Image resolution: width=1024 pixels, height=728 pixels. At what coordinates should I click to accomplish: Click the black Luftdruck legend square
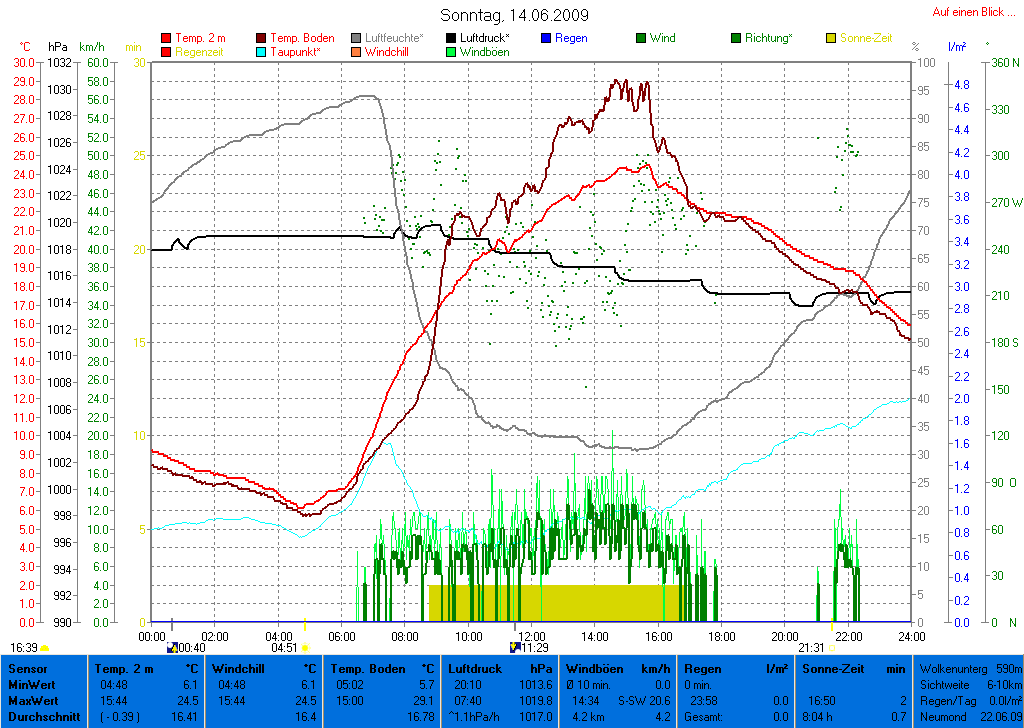[451, 38]
